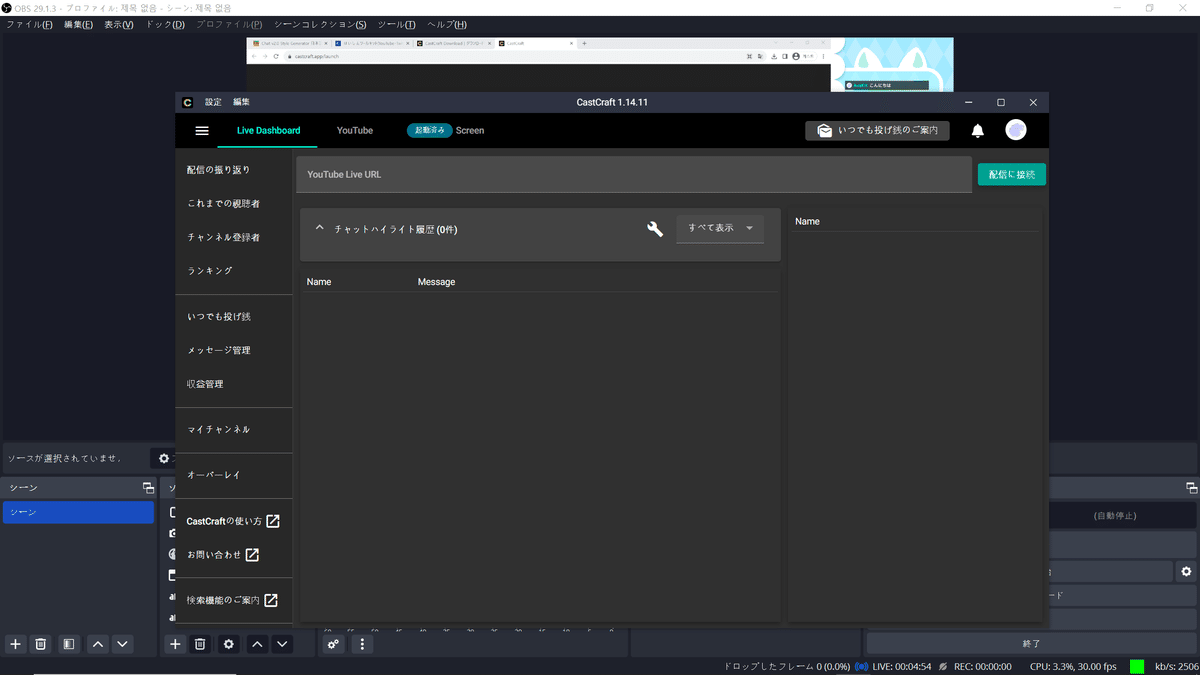The image size is (1200, 675).
Task: Click the external link icon beside CastCraftの使い方
Action: [272, 521]
